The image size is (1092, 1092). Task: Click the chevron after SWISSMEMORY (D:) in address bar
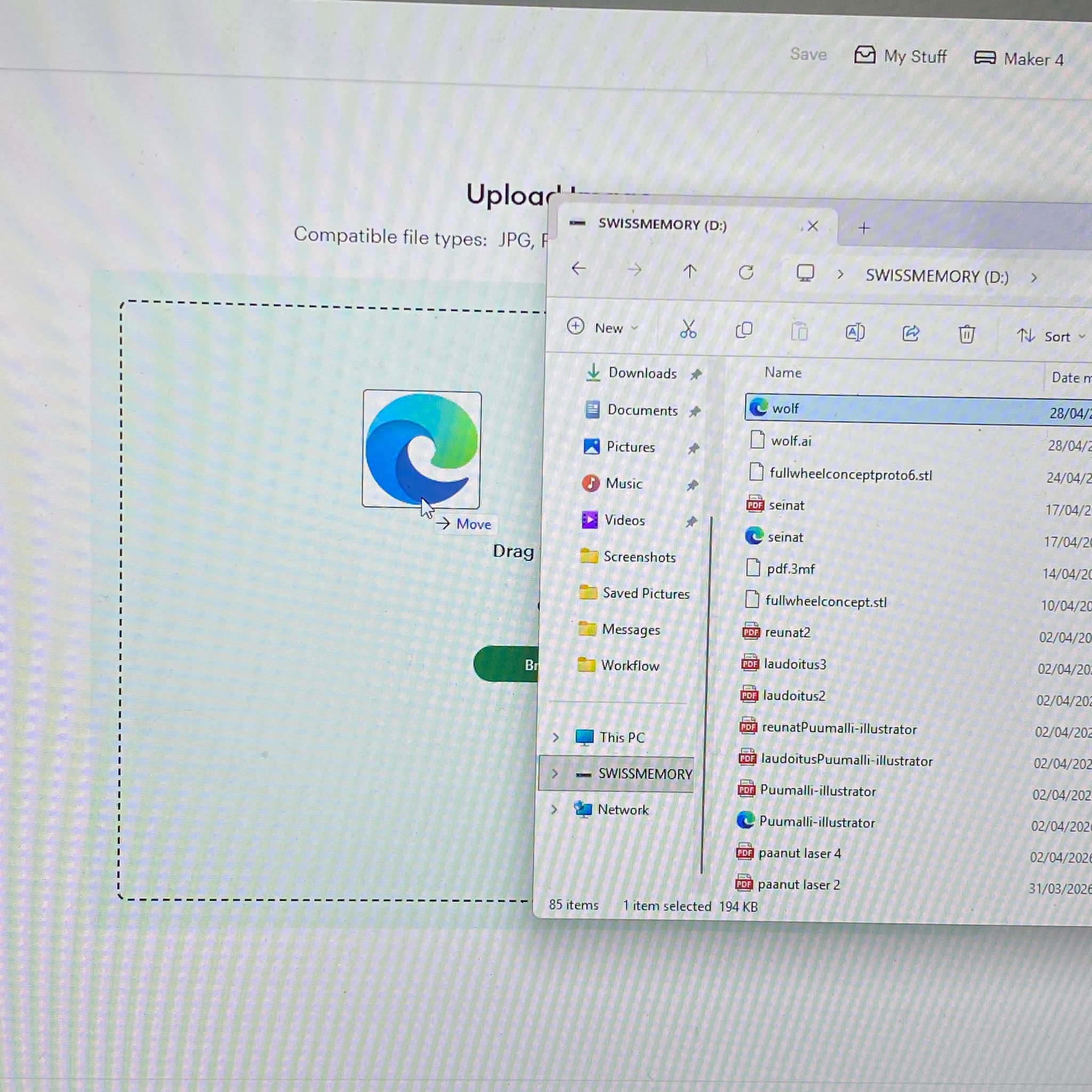pos(1034,278)
